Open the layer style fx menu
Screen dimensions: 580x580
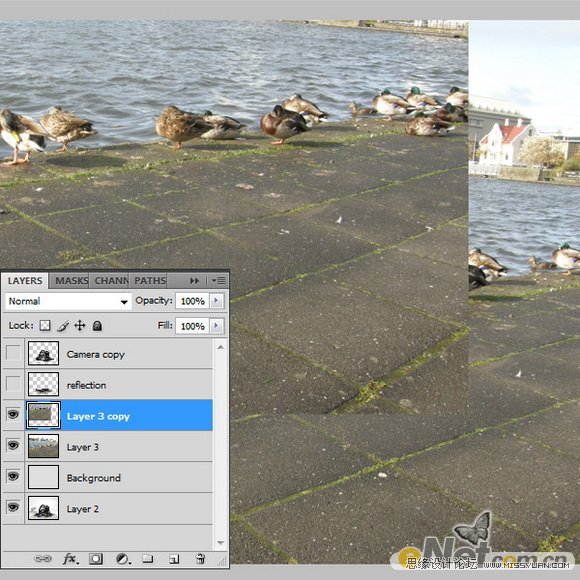[70, 559]
